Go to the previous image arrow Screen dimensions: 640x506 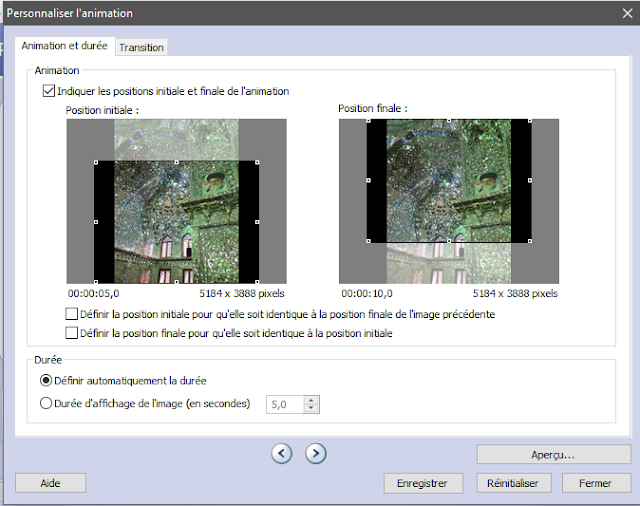(x=282, y=453)
